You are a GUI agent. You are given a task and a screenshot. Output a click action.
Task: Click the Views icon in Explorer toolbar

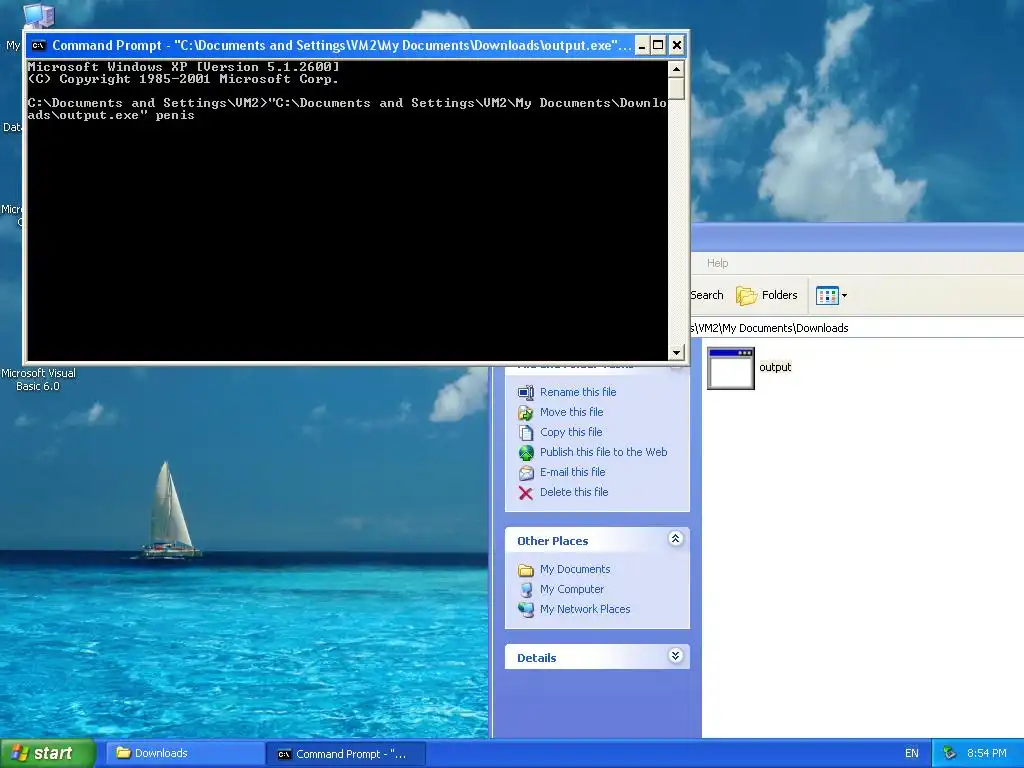pos(827,296)
